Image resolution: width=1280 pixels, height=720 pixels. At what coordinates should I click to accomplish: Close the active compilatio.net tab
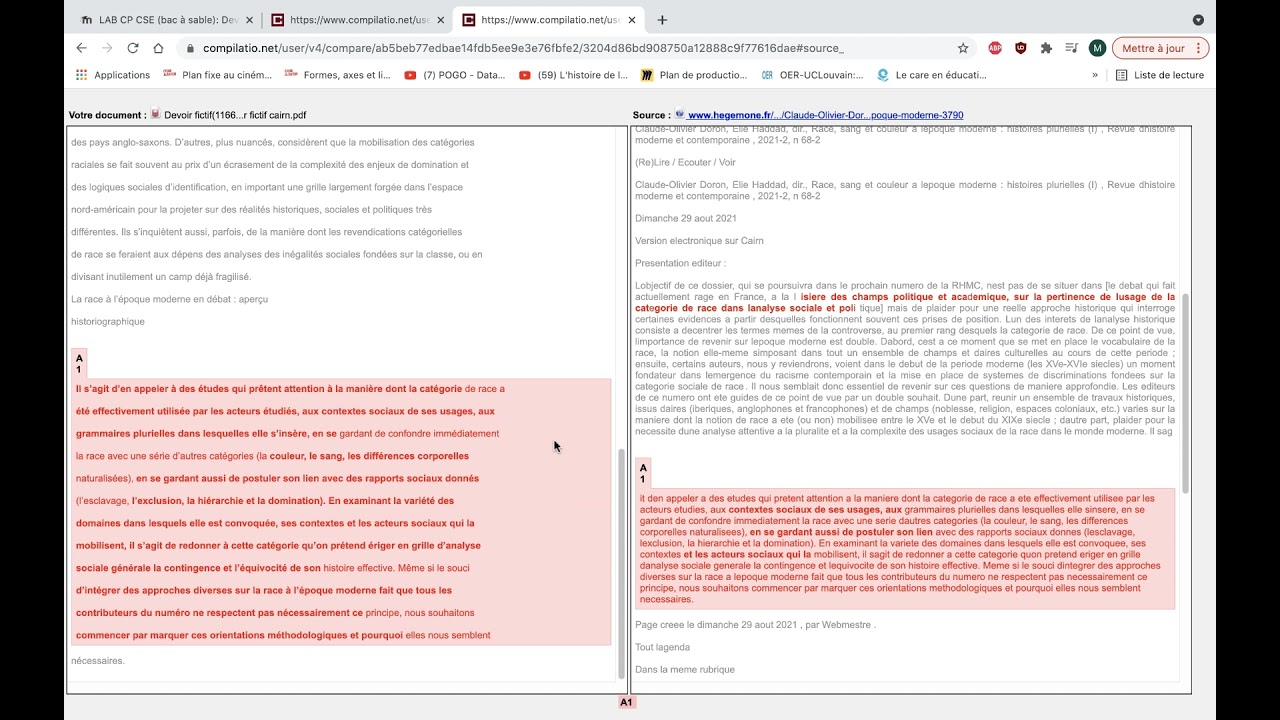click(x=631, y=20)
